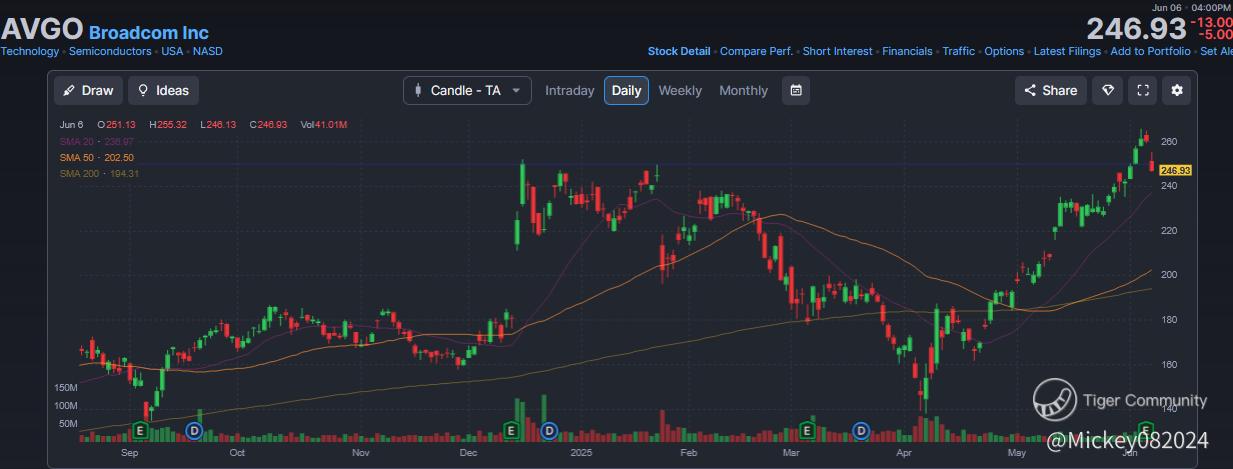The image size is (1233, 469).
Task: Open the USA country link
Action: tap(172, 51)
